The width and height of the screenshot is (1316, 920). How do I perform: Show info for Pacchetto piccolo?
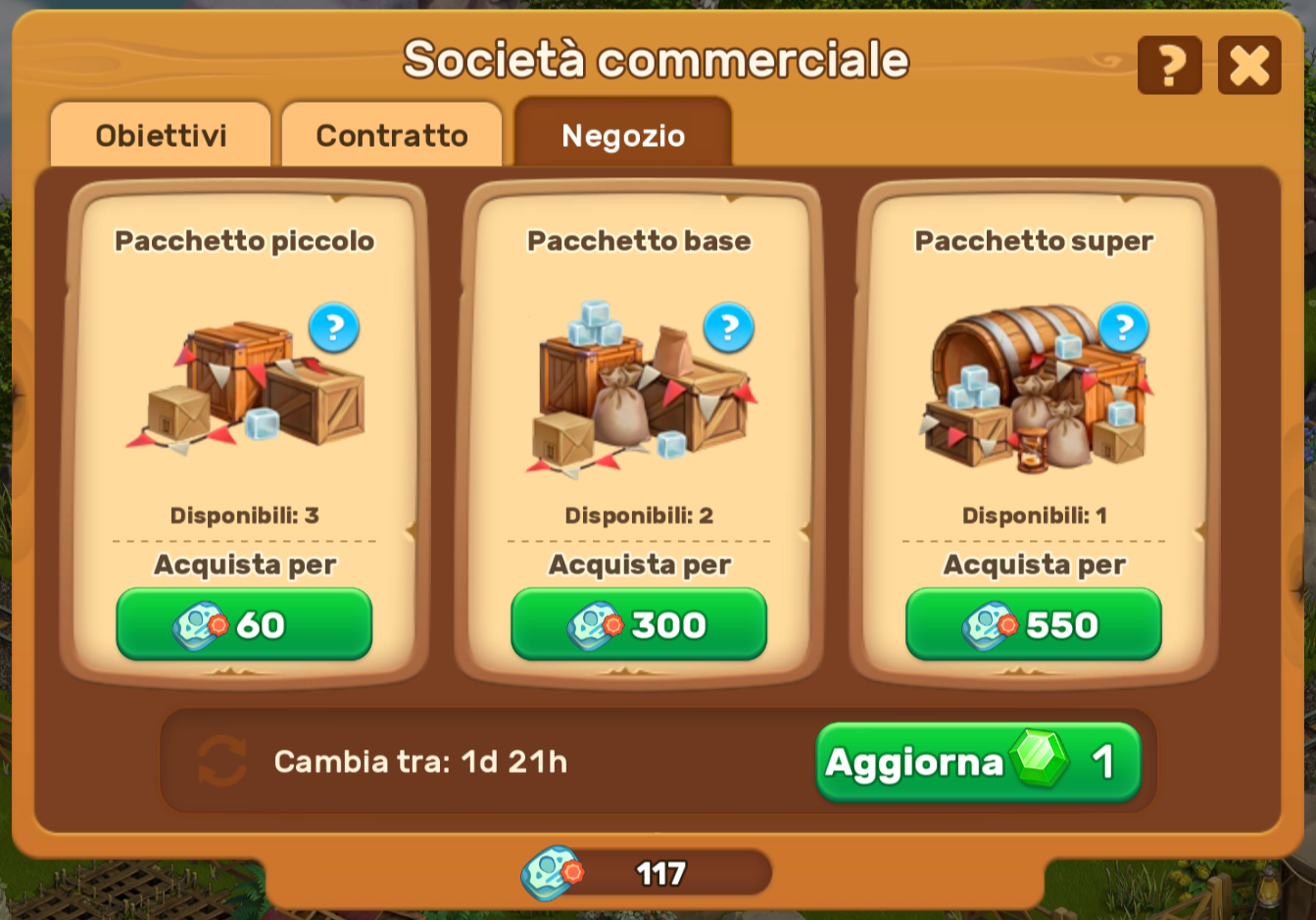333,327
